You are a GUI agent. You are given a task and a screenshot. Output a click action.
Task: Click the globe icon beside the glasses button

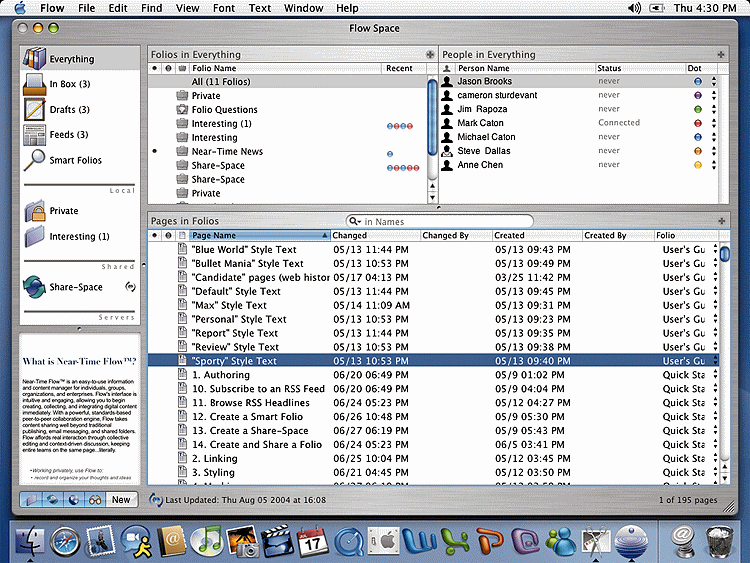click(73, 499)
